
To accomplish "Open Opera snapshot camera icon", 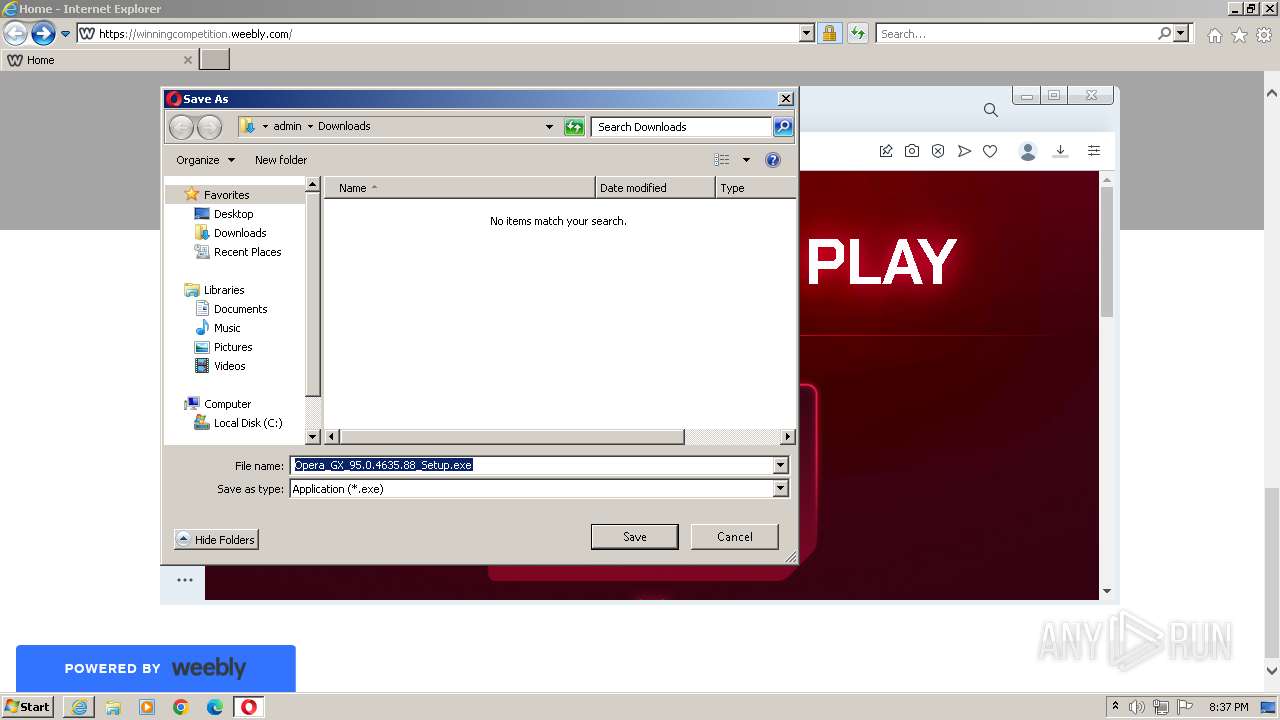I will (x=912, y=151).
